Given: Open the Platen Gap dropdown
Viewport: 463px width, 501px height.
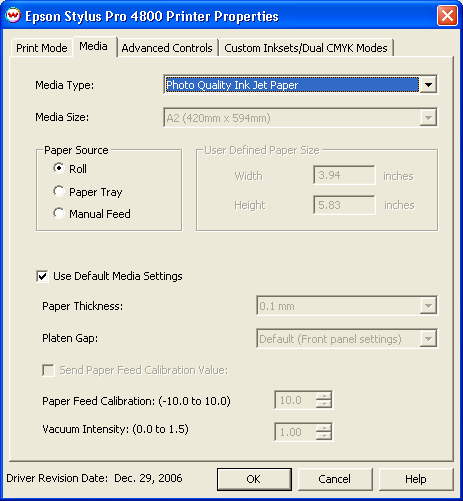Looking at the screenshot, I should coord(428,339).
